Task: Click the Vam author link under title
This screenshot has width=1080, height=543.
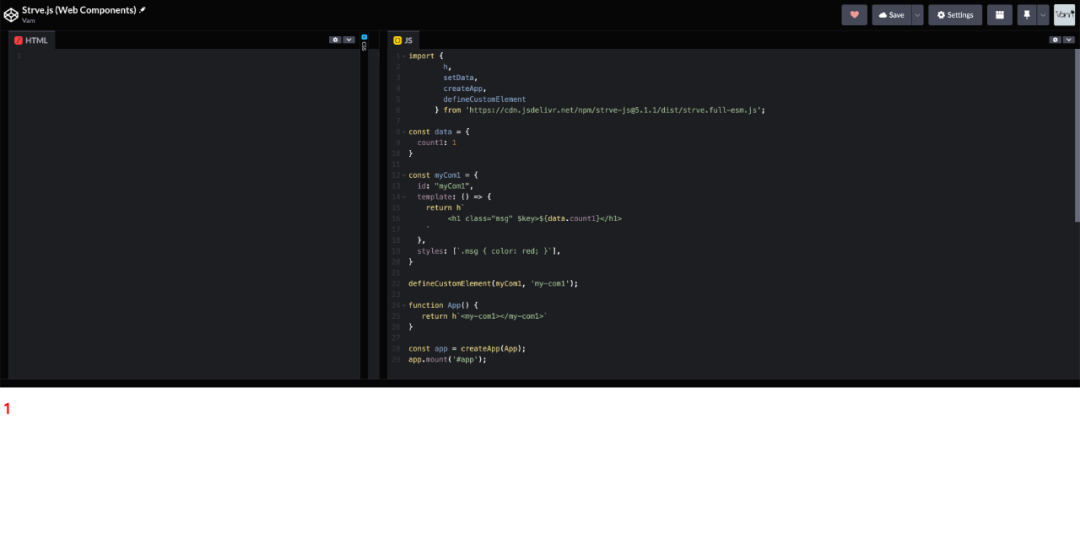Action: pyautogui.click(x=28, y=20)
